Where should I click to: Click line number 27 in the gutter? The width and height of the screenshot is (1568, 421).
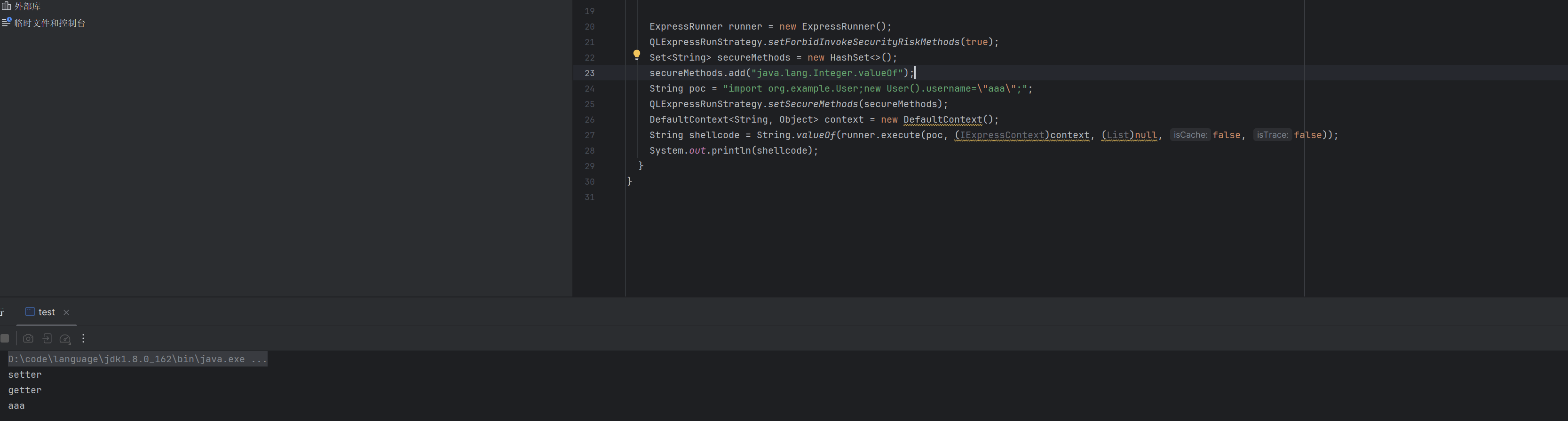(589, 135)
